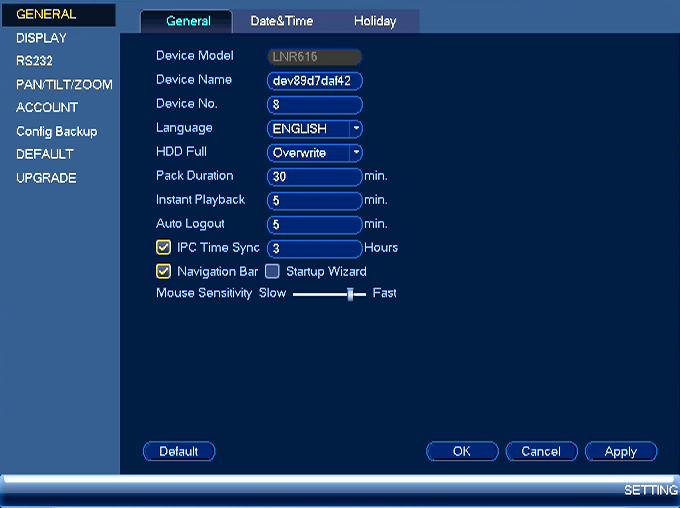Click the Instant Playback minutes field
The height and width of the screenshot is (508, 680).
point(314,200)
